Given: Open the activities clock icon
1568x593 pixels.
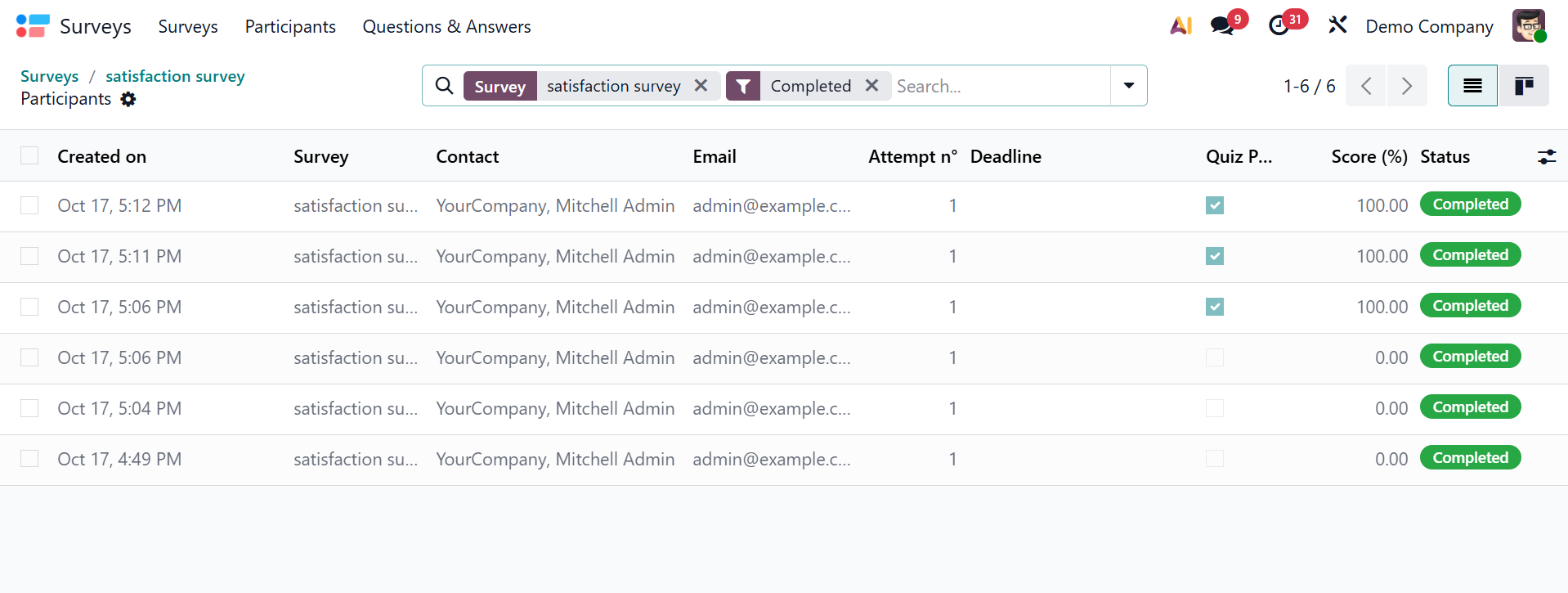Looking at the screenshot, I should 1279,26.
